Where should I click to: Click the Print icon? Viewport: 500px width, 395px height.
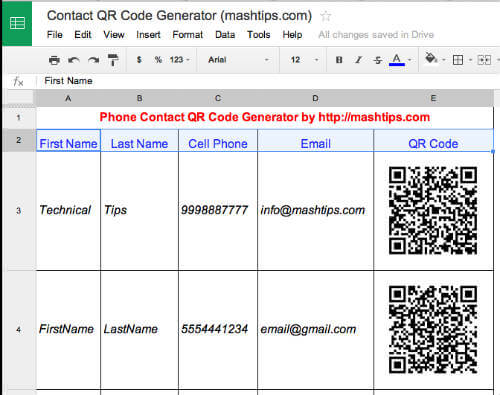[54, 60]
